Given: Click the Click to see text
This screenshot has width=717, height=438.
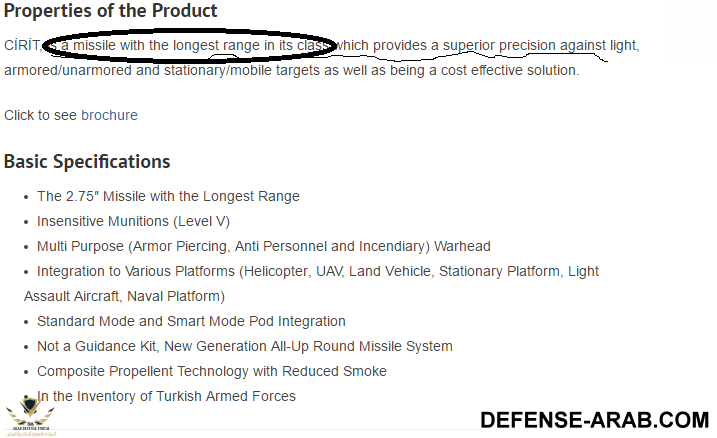Looking at the screenshot, I should pyautogui.click(x=40, y=115).
